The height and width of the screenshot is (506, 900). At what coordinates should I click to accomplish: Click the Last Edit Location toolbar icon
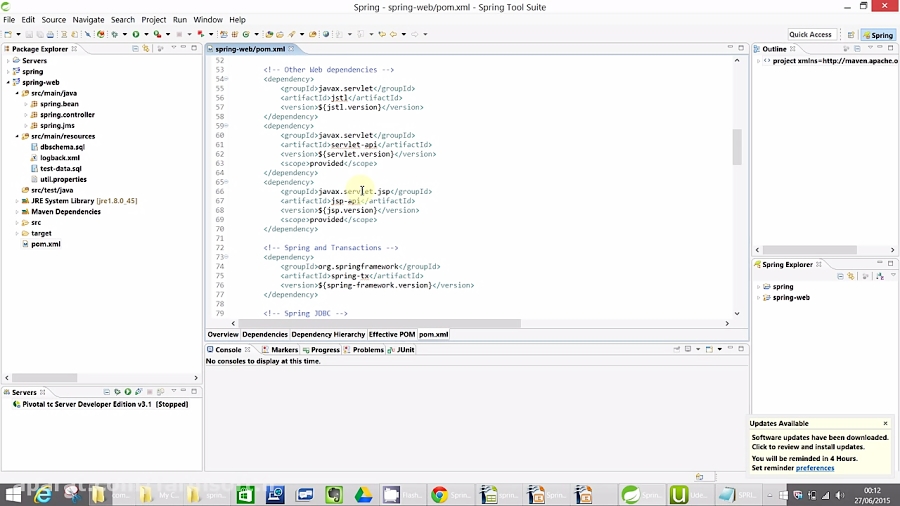[x=382, y=34]
